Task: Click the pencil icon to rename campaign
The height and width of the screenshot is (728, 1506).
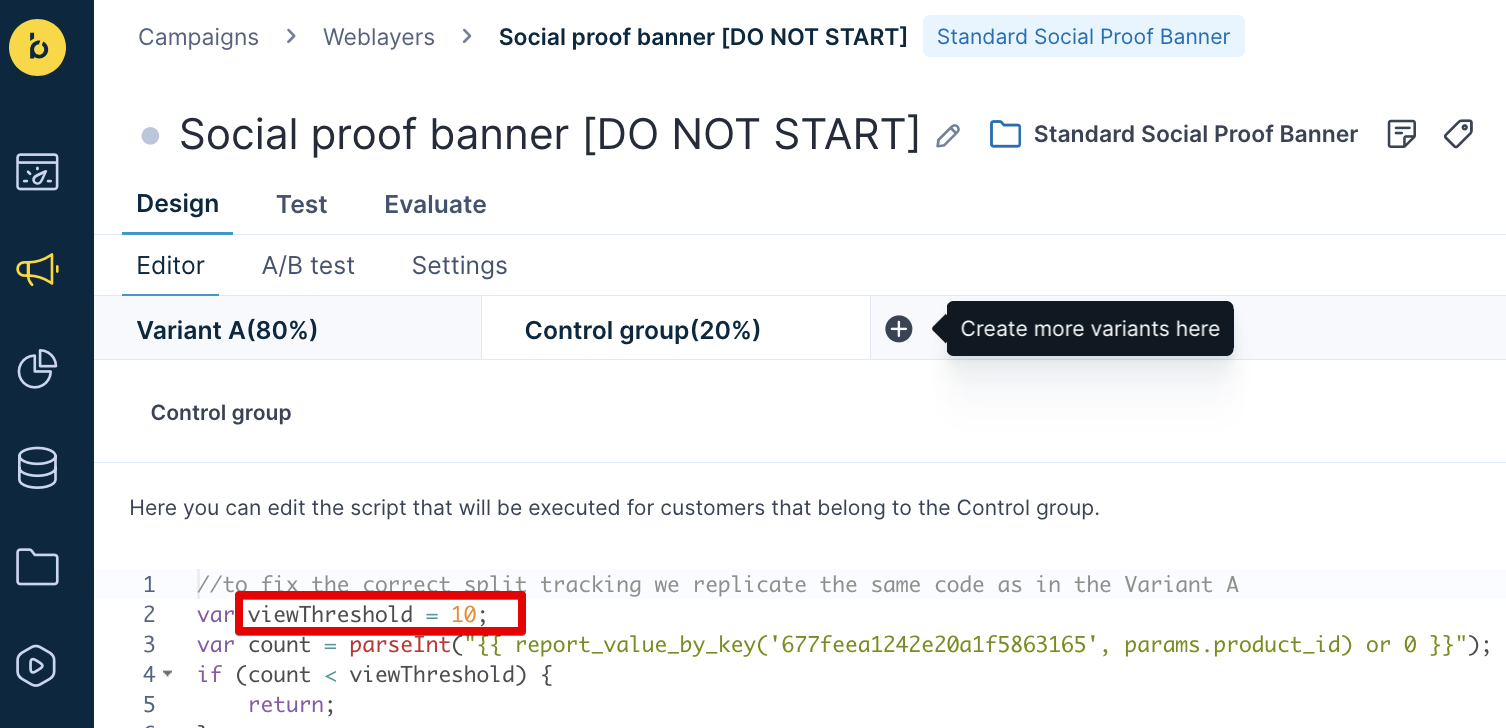Action: pos(948,135)
